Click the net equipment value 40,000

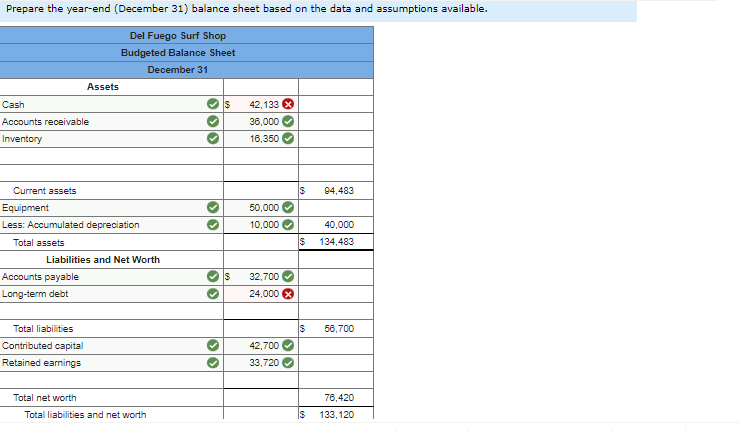point(339,225)
